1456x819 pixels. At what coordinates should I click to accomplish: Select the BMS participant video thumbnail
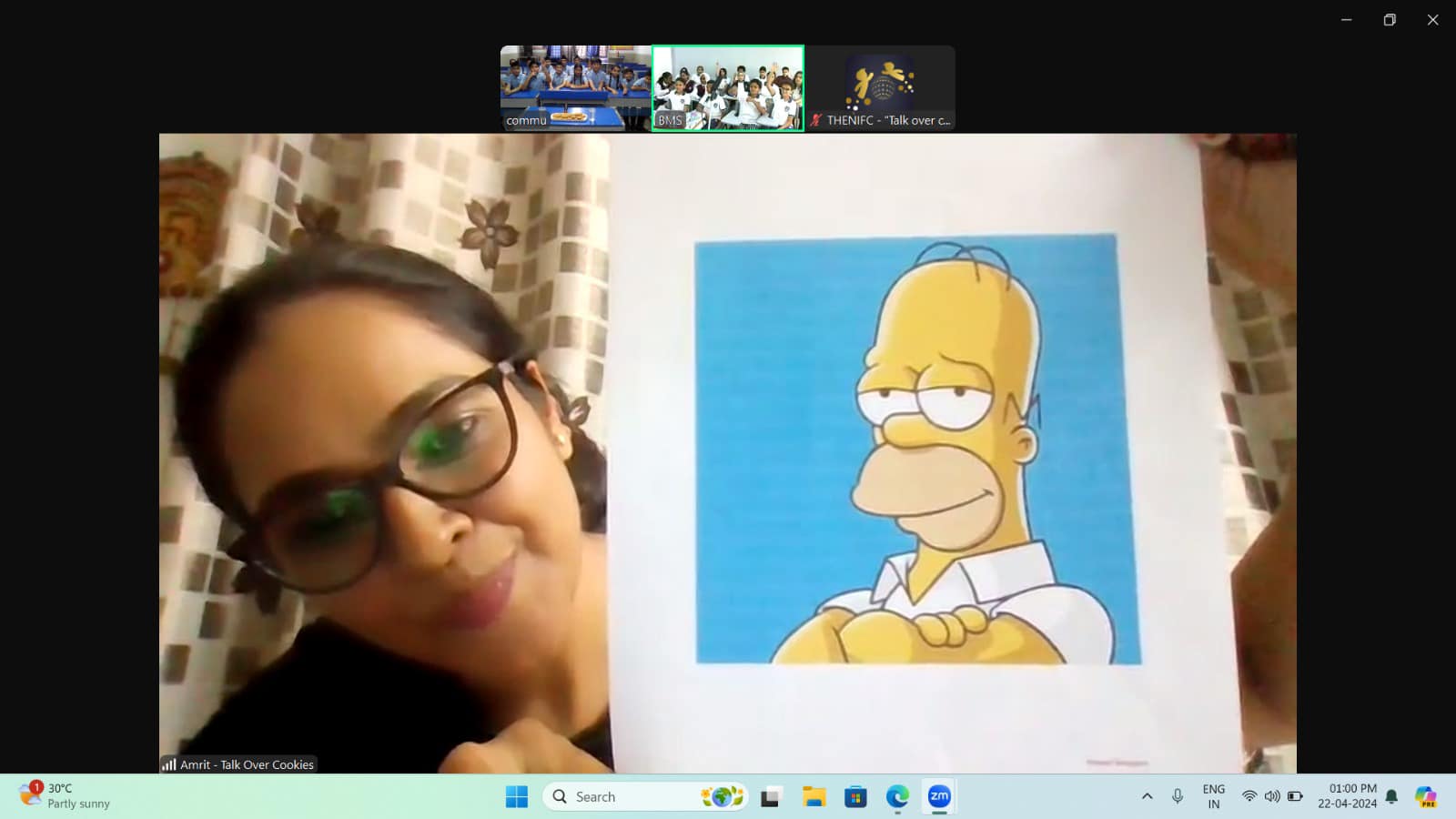coord(728,88)
